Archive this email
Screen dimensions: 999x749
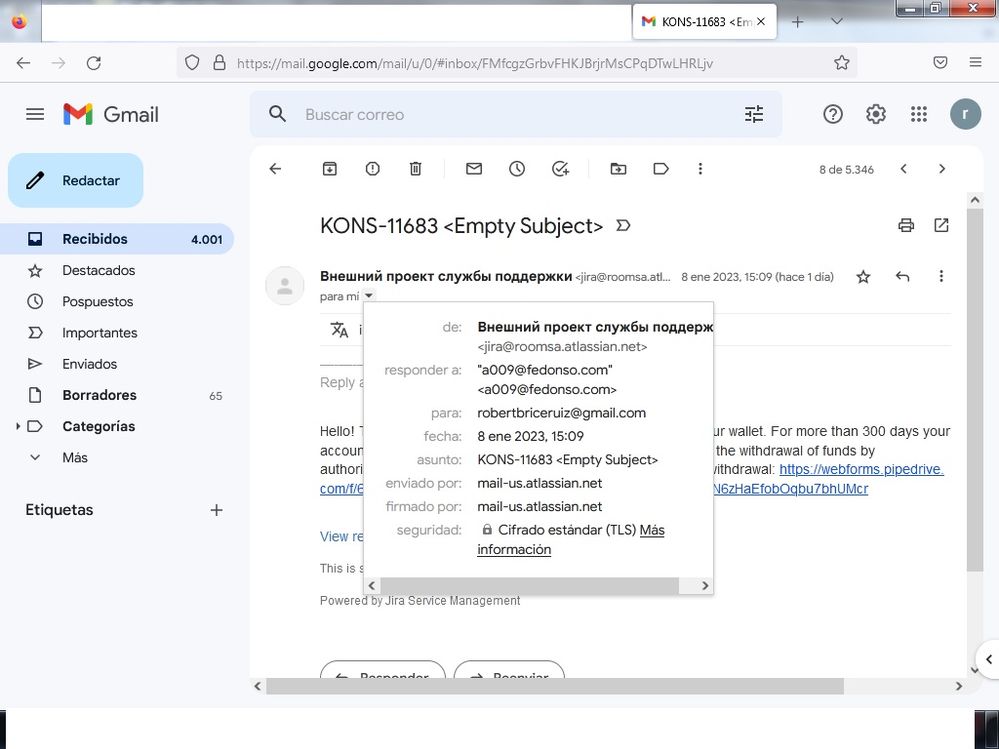[329, 169]
